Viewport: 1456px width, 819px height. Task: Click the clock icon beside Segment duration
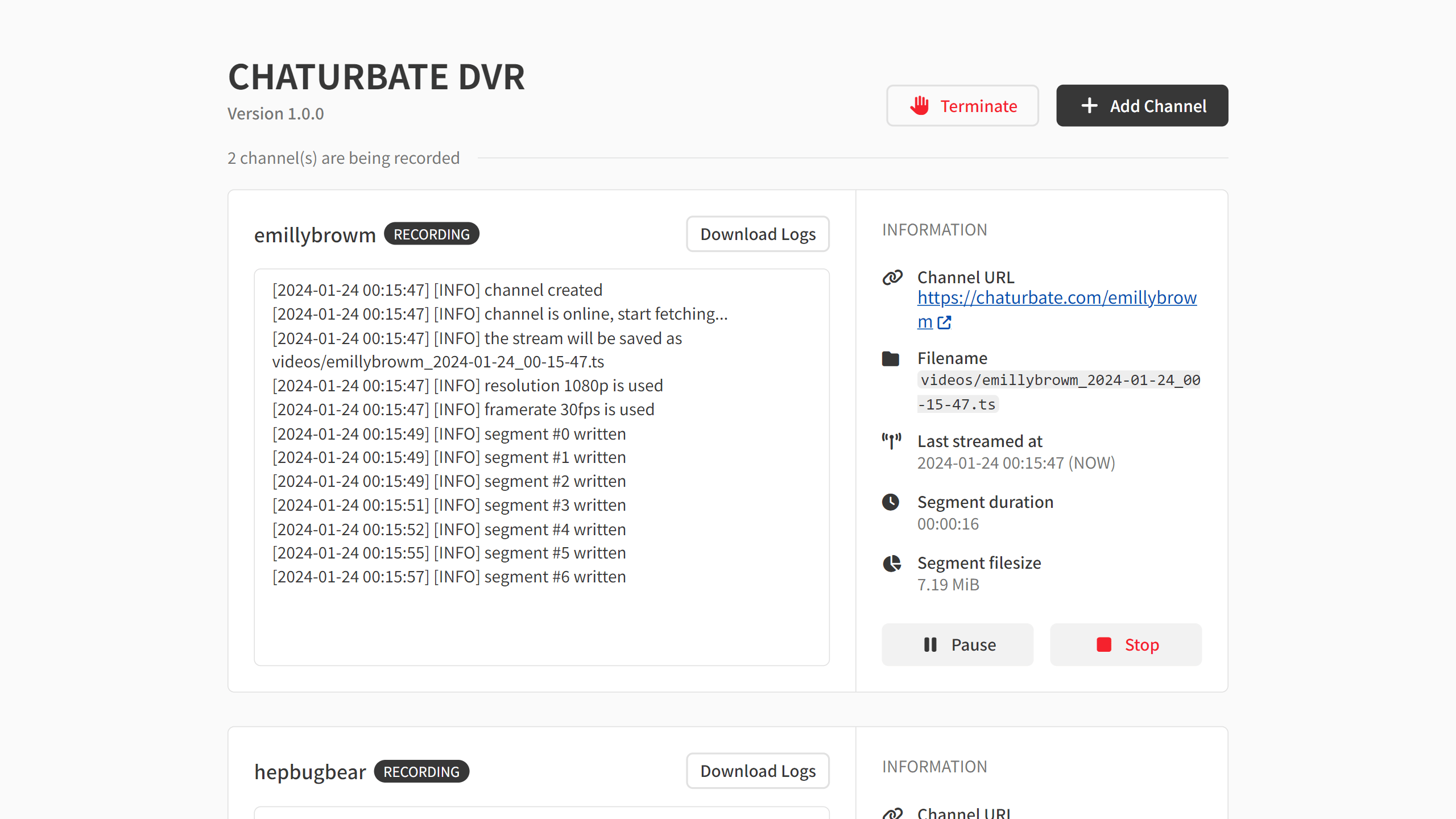click(x=891, y=502)
